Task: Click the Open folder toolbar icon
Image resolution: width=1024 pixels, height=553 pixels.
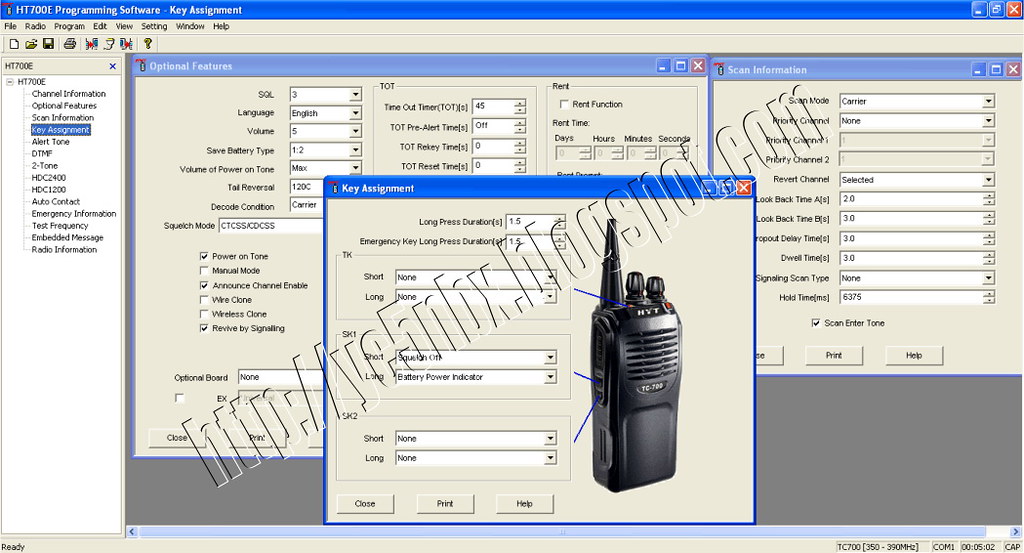Action: [x=31, y=44]
